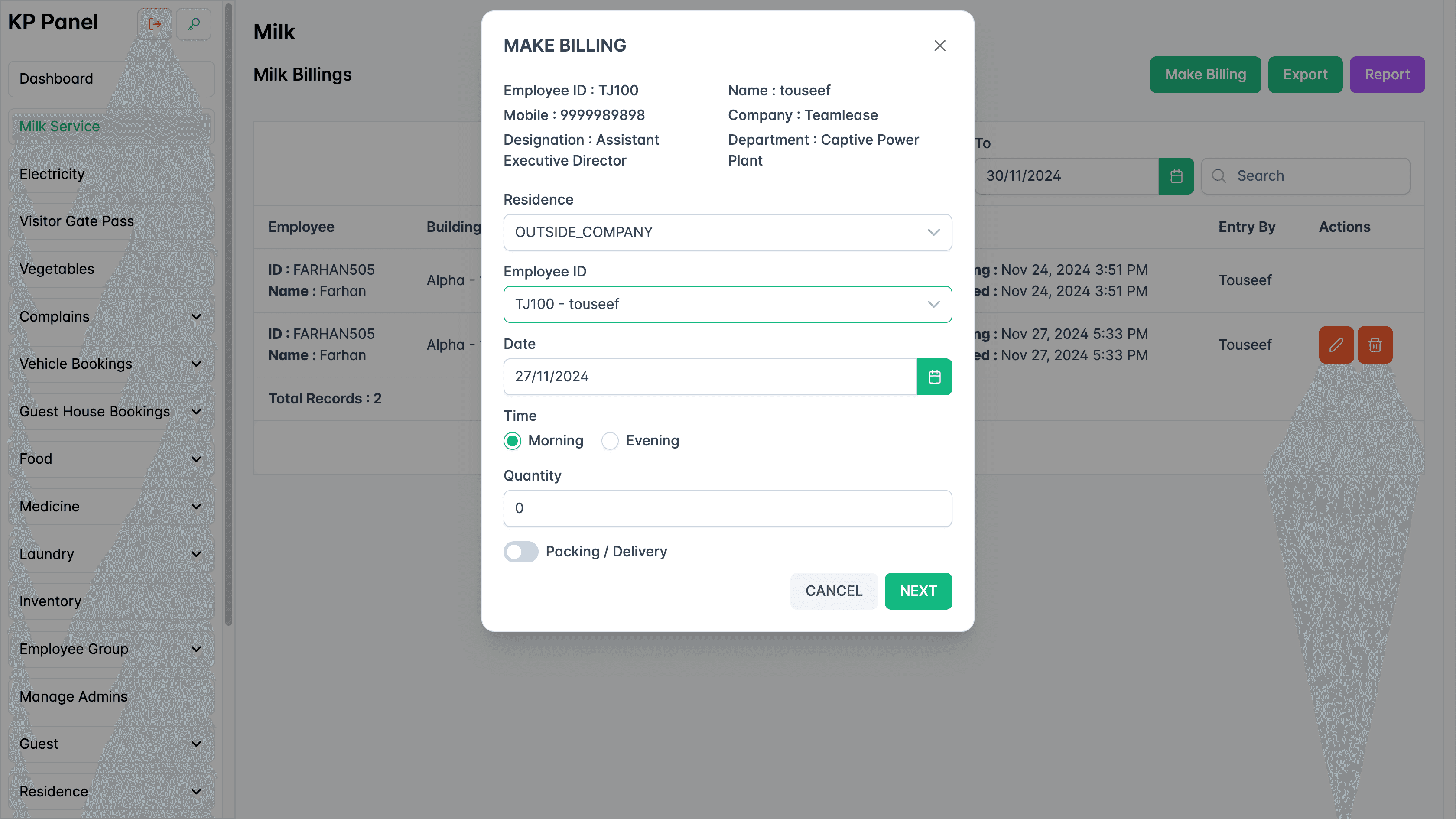Click Total Records : 2 text

pyautogui.click(x=325, y=399)
